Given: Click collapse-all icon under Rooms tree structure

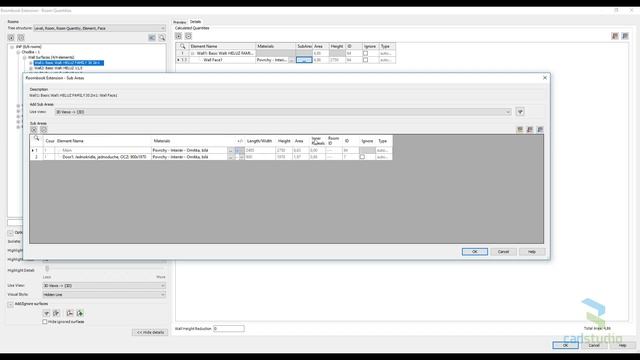Looking at the screenshot, I should coord(21,38).
